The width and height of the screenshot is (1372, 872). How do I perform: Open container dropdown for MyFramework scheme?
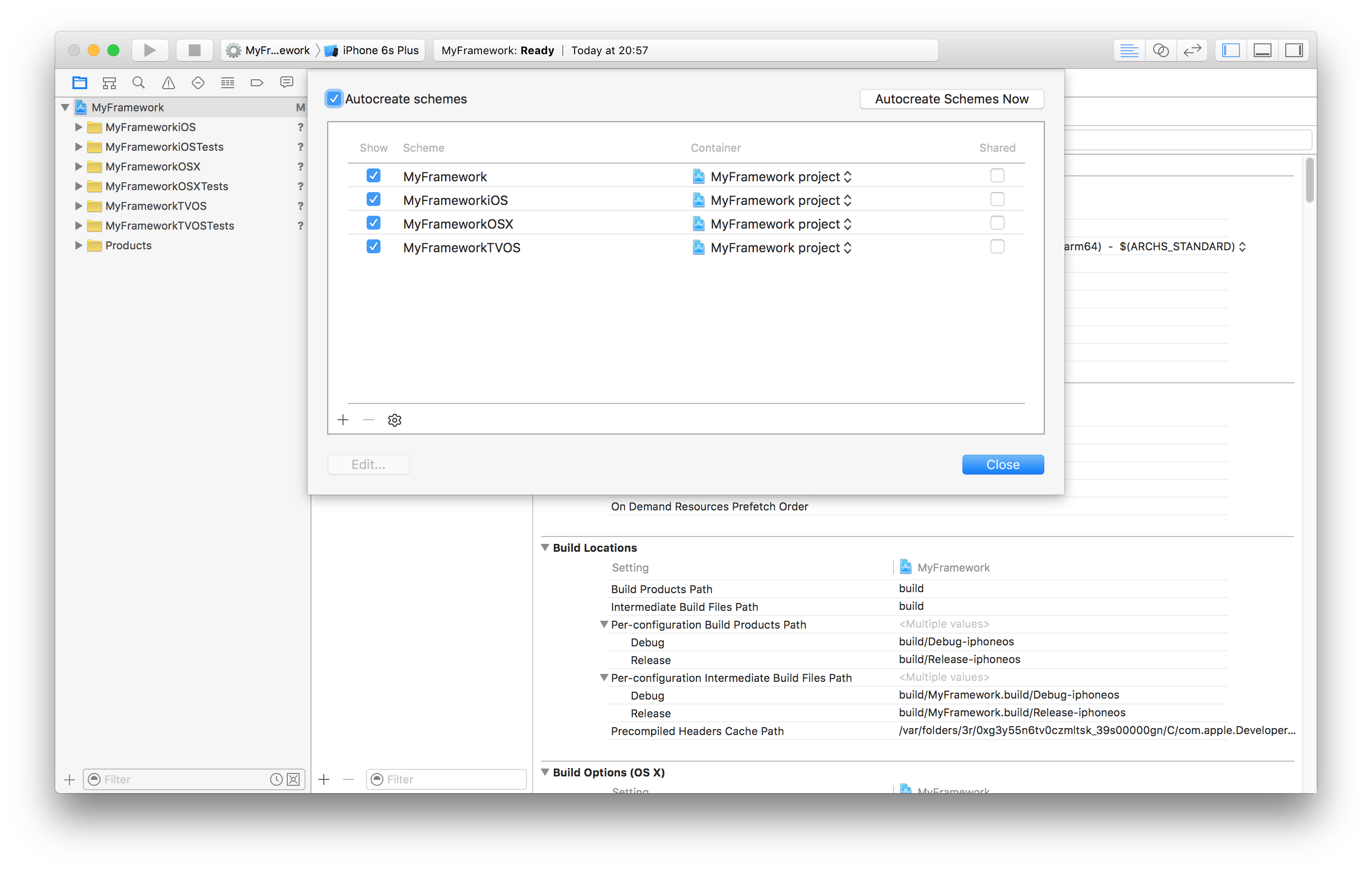click(x=772, y=176)
